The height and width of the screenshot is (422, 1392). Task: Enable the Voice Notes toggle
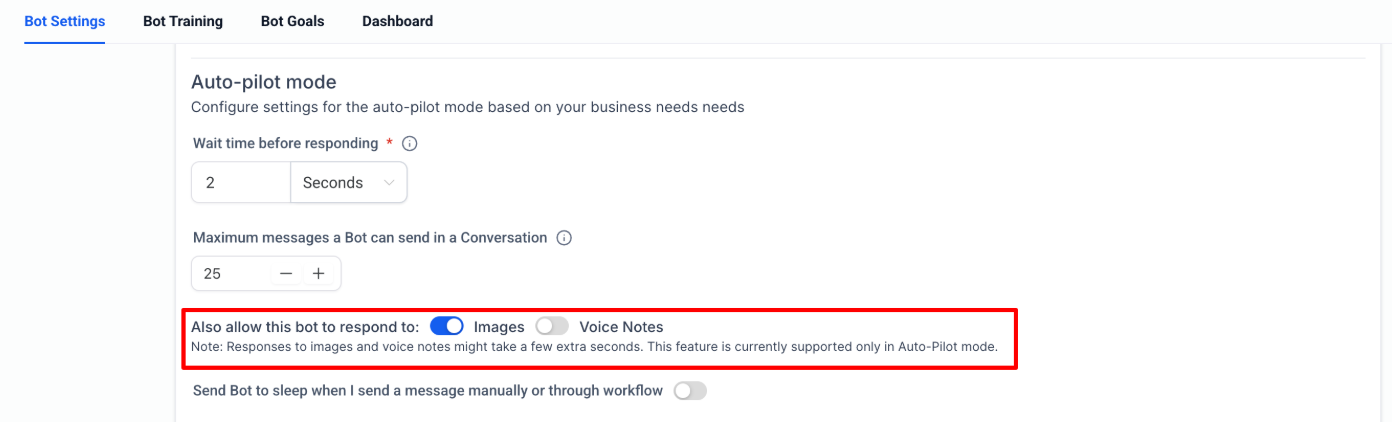(552, 326)
